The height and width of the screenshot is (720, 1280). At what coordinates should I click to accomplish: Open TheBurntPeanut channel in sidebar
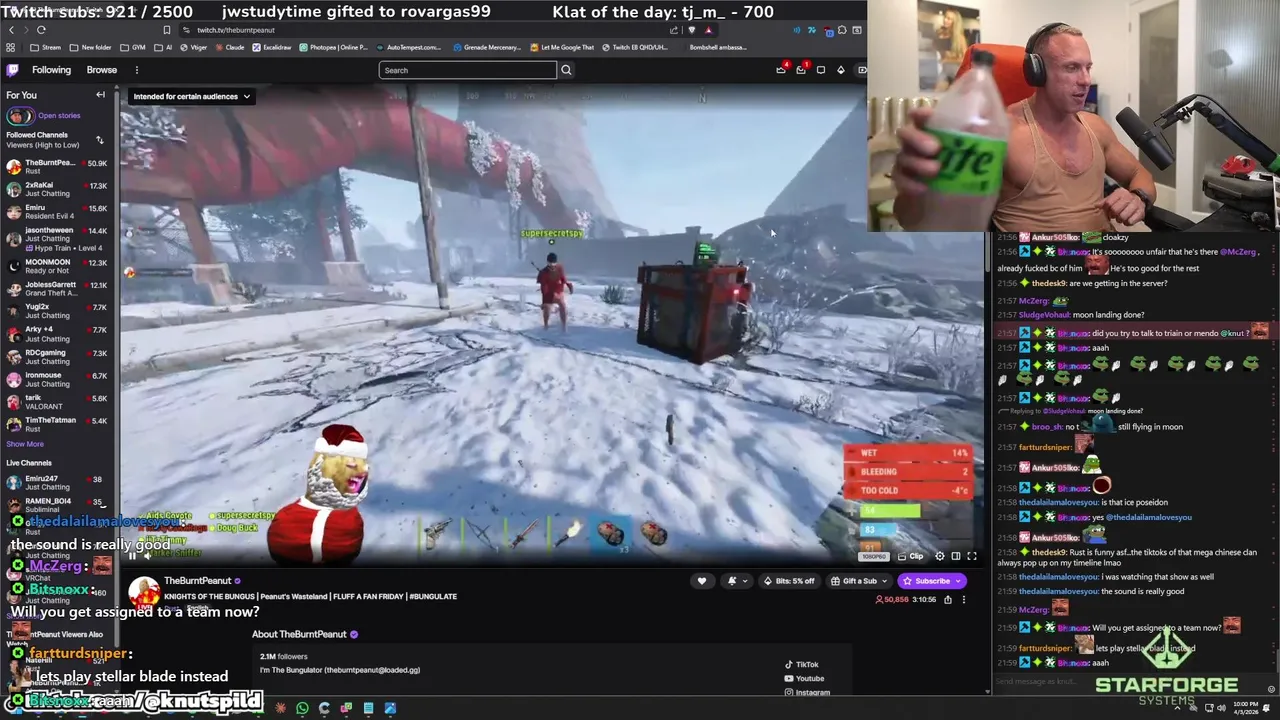57,167
